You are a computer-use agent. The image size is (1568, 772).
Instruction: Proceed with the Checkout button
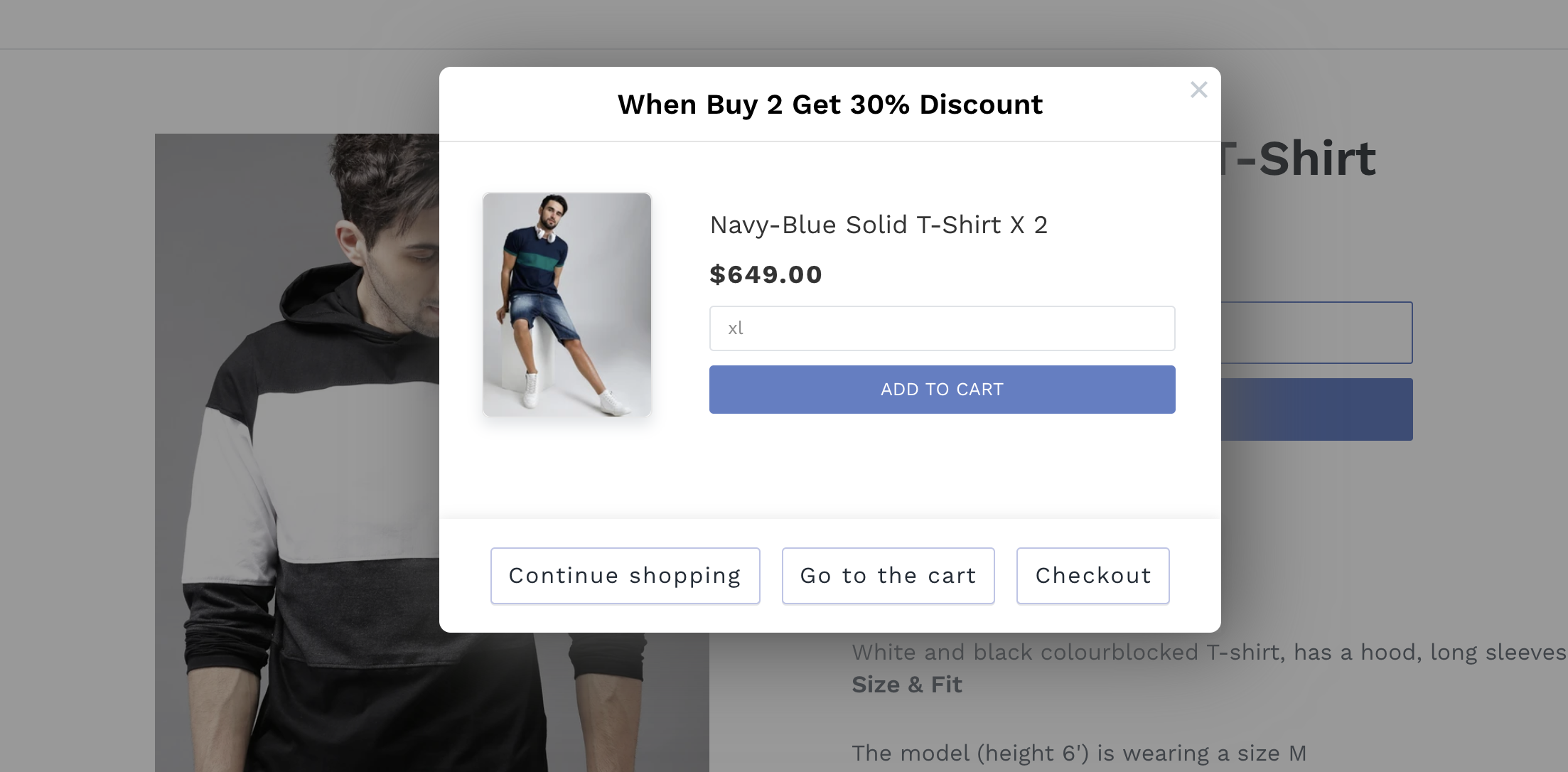click(1092, 576)
